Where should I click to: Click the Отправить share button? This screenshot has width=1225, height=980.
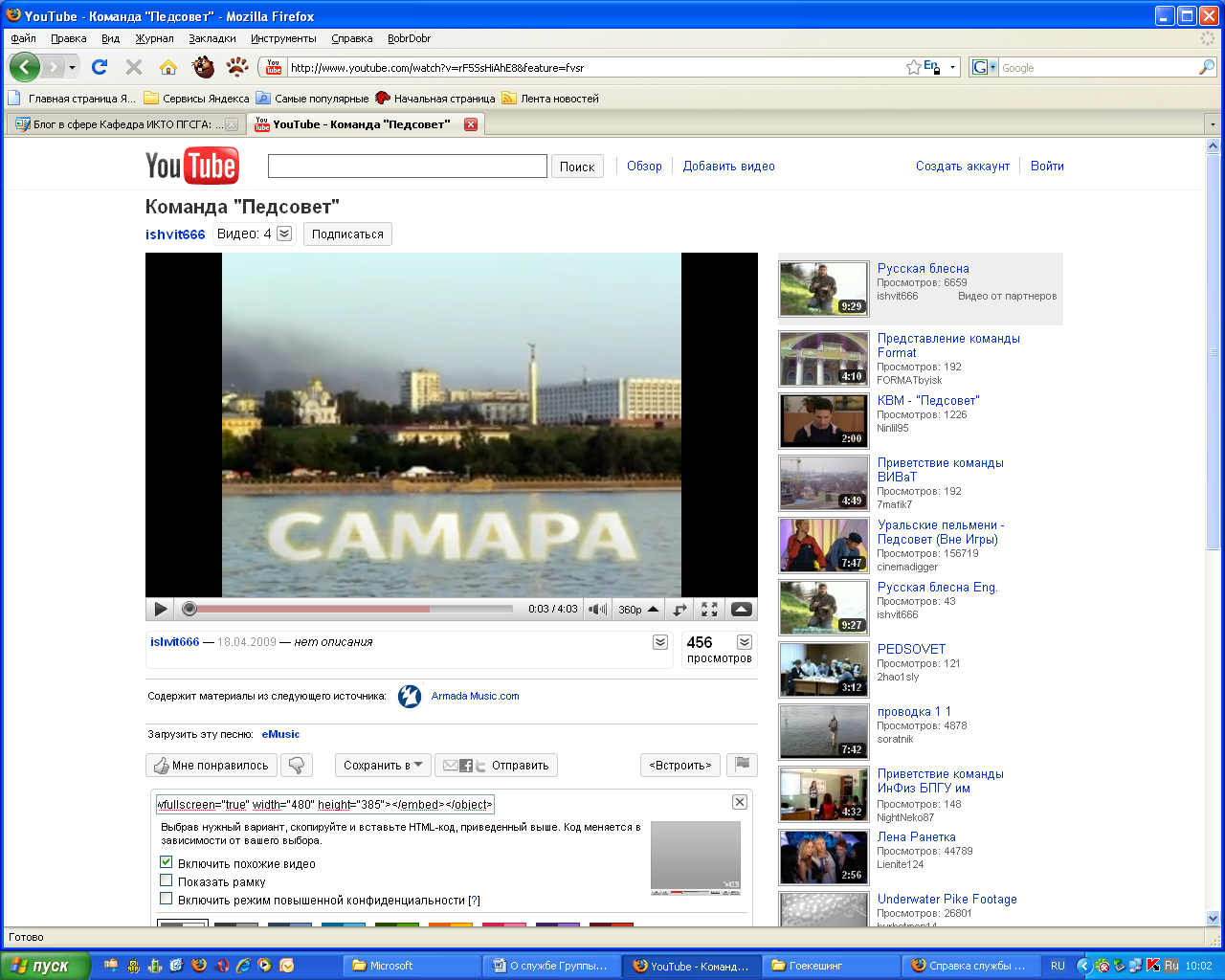497,766
